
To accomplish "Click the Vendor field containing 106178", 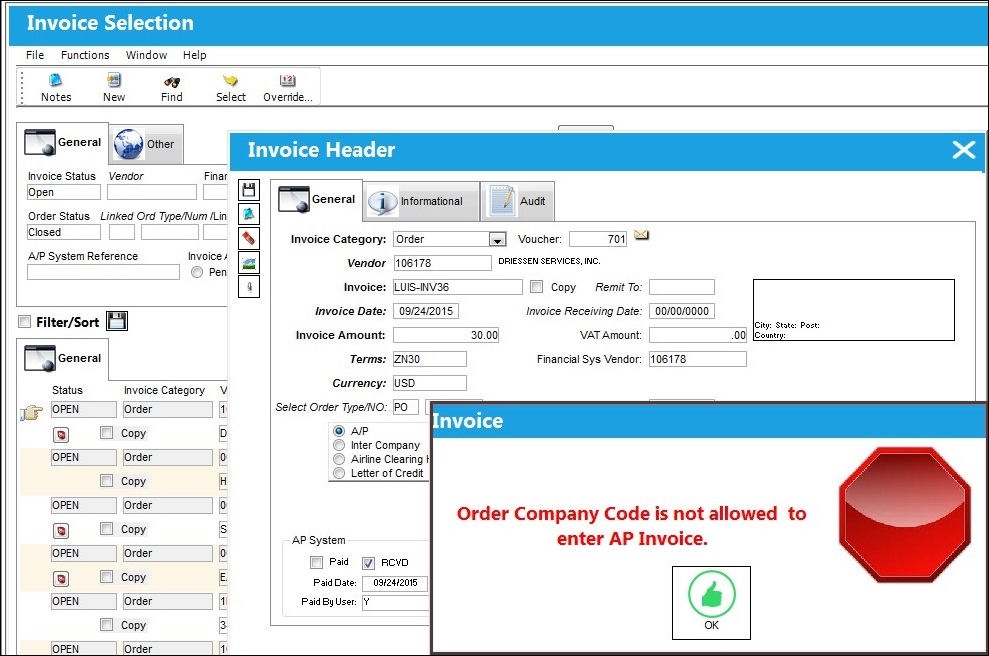I will point(442,263).
